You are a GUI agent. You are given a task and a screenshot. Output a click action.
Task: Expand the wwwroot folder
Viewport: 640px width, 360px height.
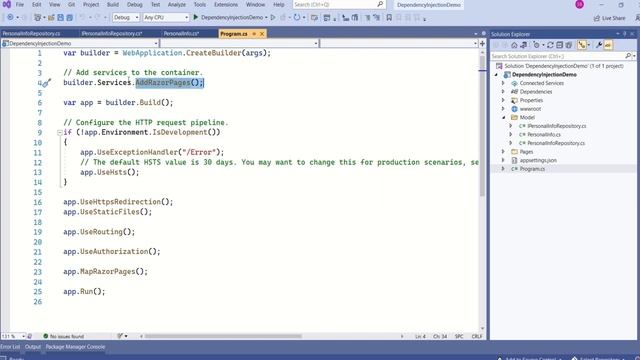pos(503,109)
